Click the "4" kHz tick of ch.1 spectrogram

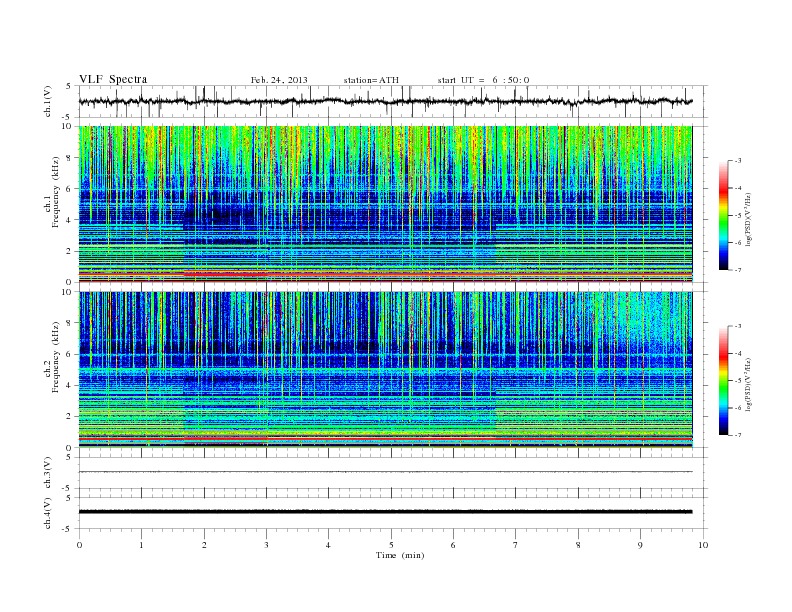[x=70, y=220]
